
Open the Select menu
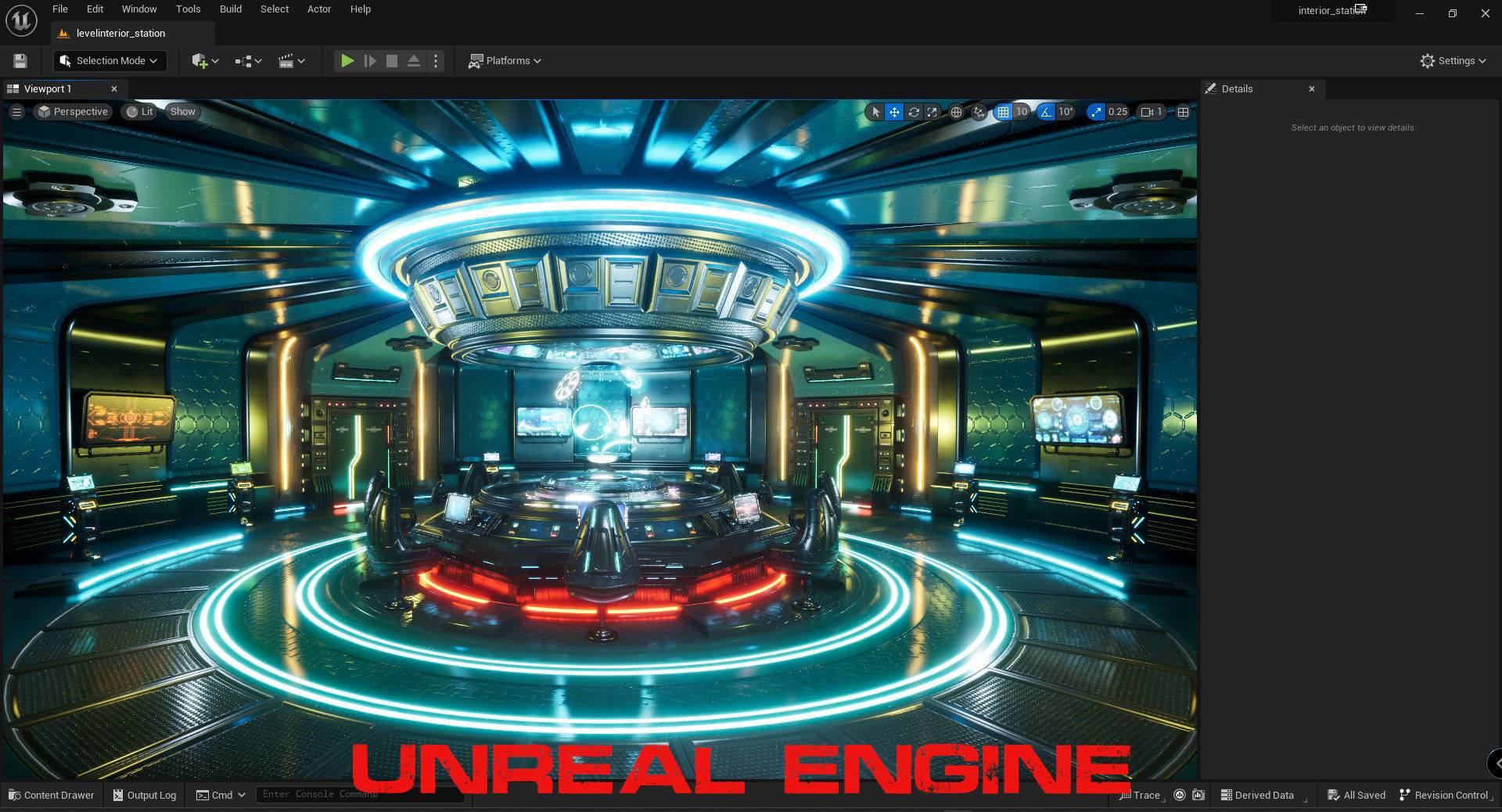(275, 9)
